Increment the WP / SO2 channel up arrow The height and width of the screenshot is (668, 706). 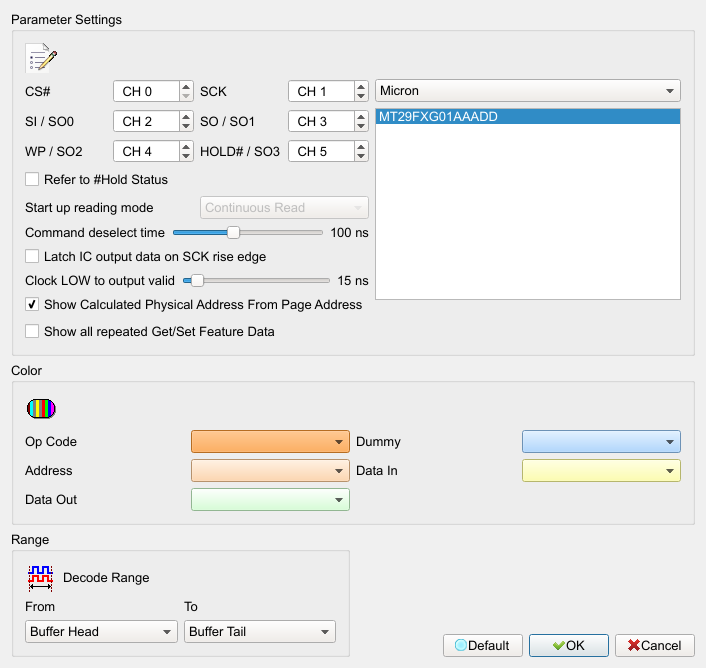(x=186, y=147)
